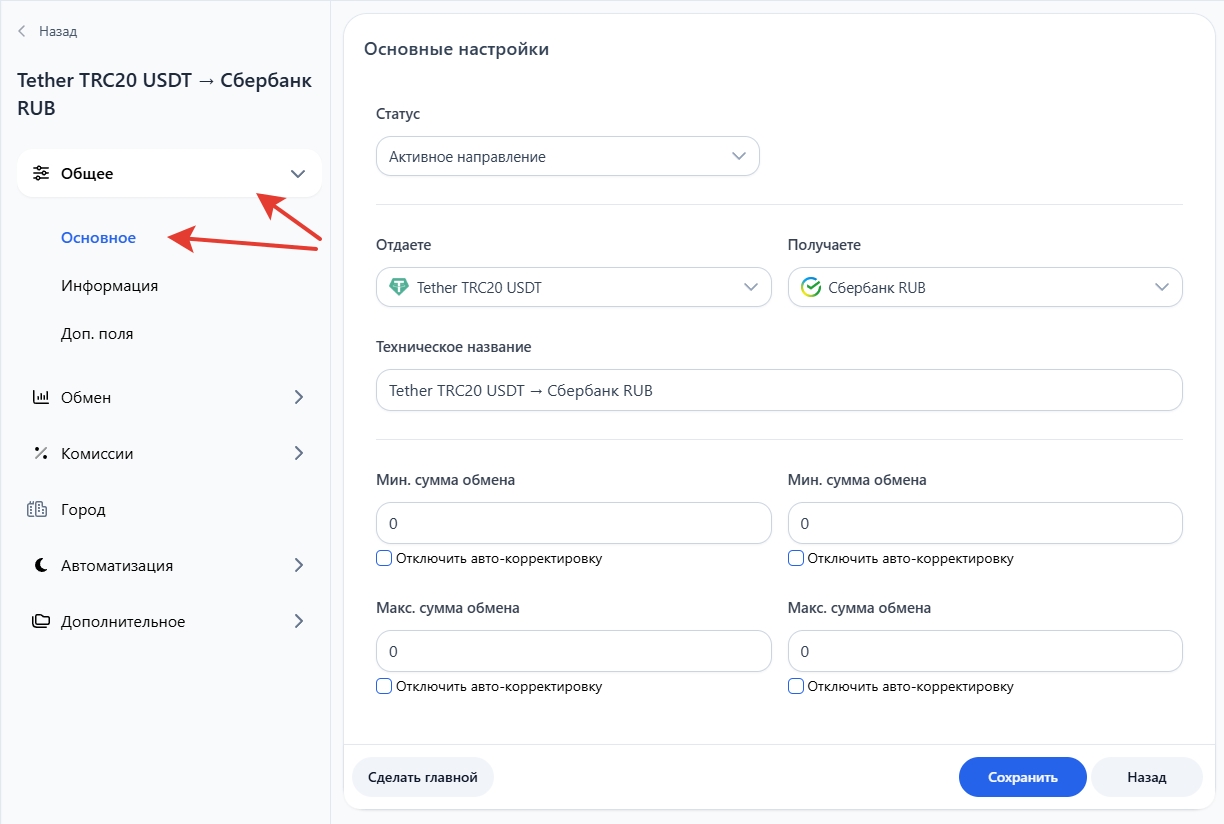Viewport: 1224px width, 824px height.
Task: Open the Получаете currency dropdown
Action: 985,287
